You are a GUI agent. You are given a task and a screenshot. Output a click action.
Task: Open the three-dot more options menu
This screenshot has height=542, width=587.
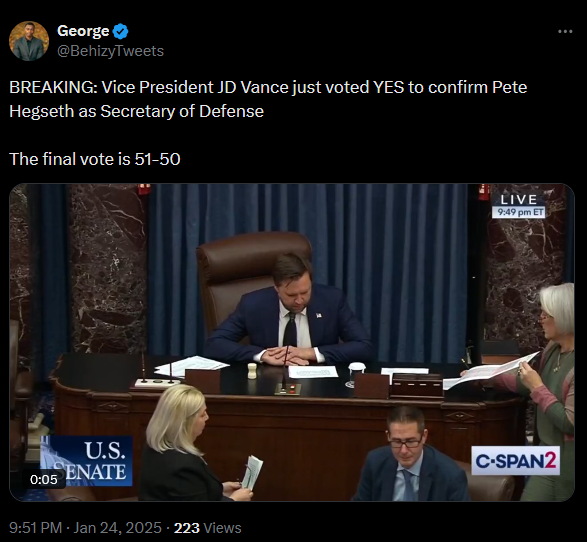pyautogui.click(x=565, y=31)
